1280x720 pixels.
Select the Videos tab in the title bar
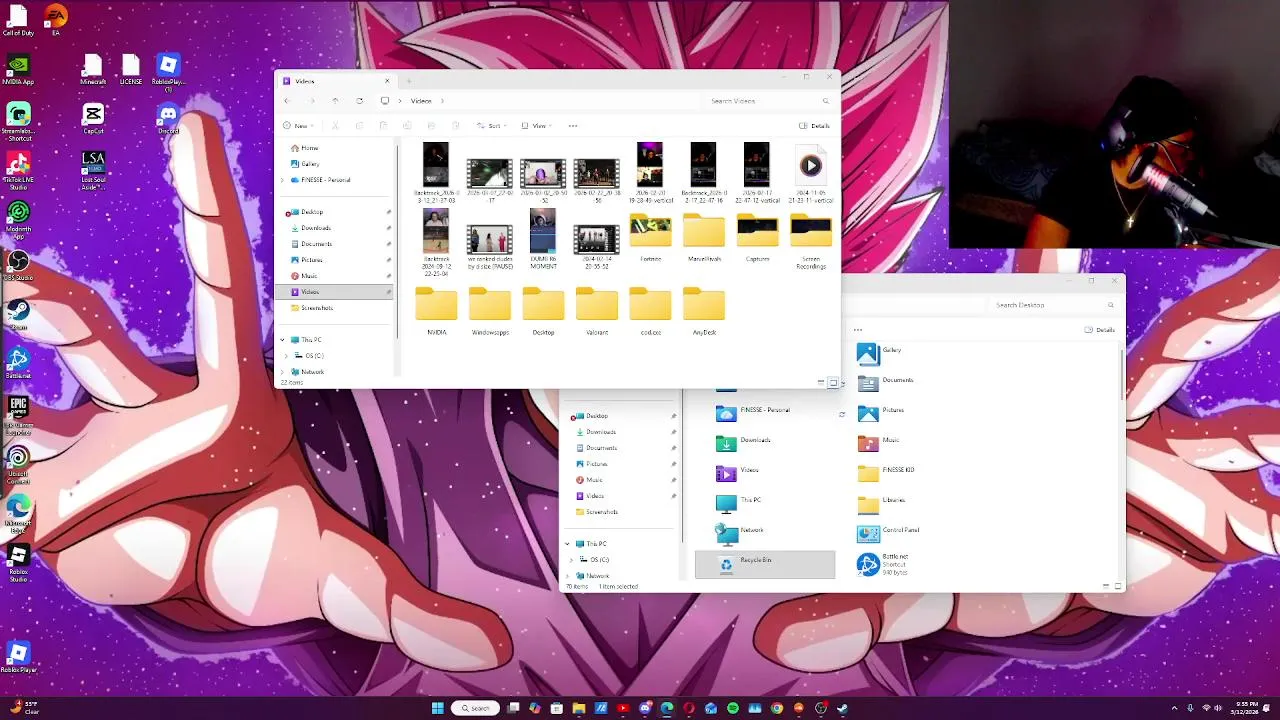pyautogui.click(x=335, y=81)
